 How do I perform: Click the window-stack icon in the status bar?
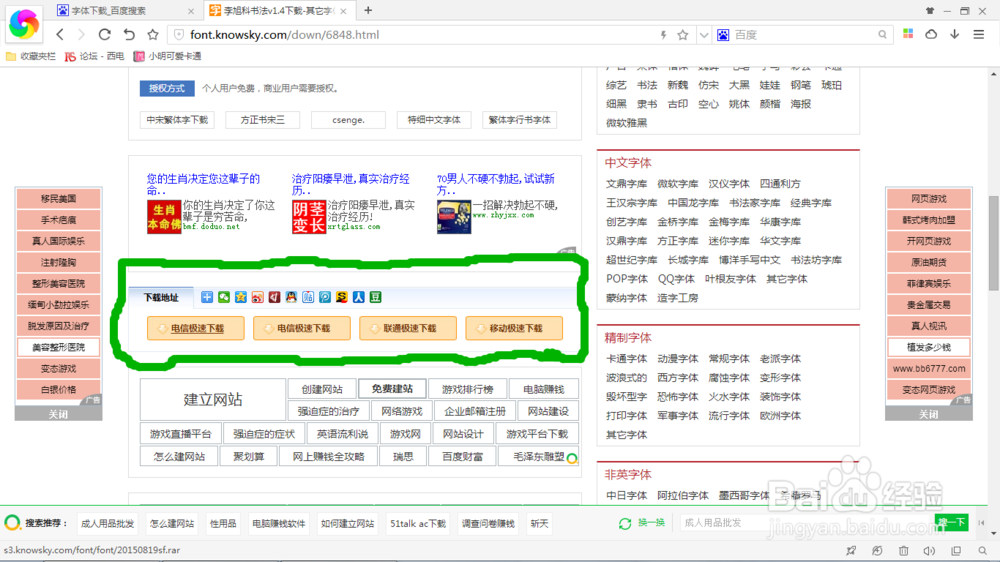tap(956, 551)
